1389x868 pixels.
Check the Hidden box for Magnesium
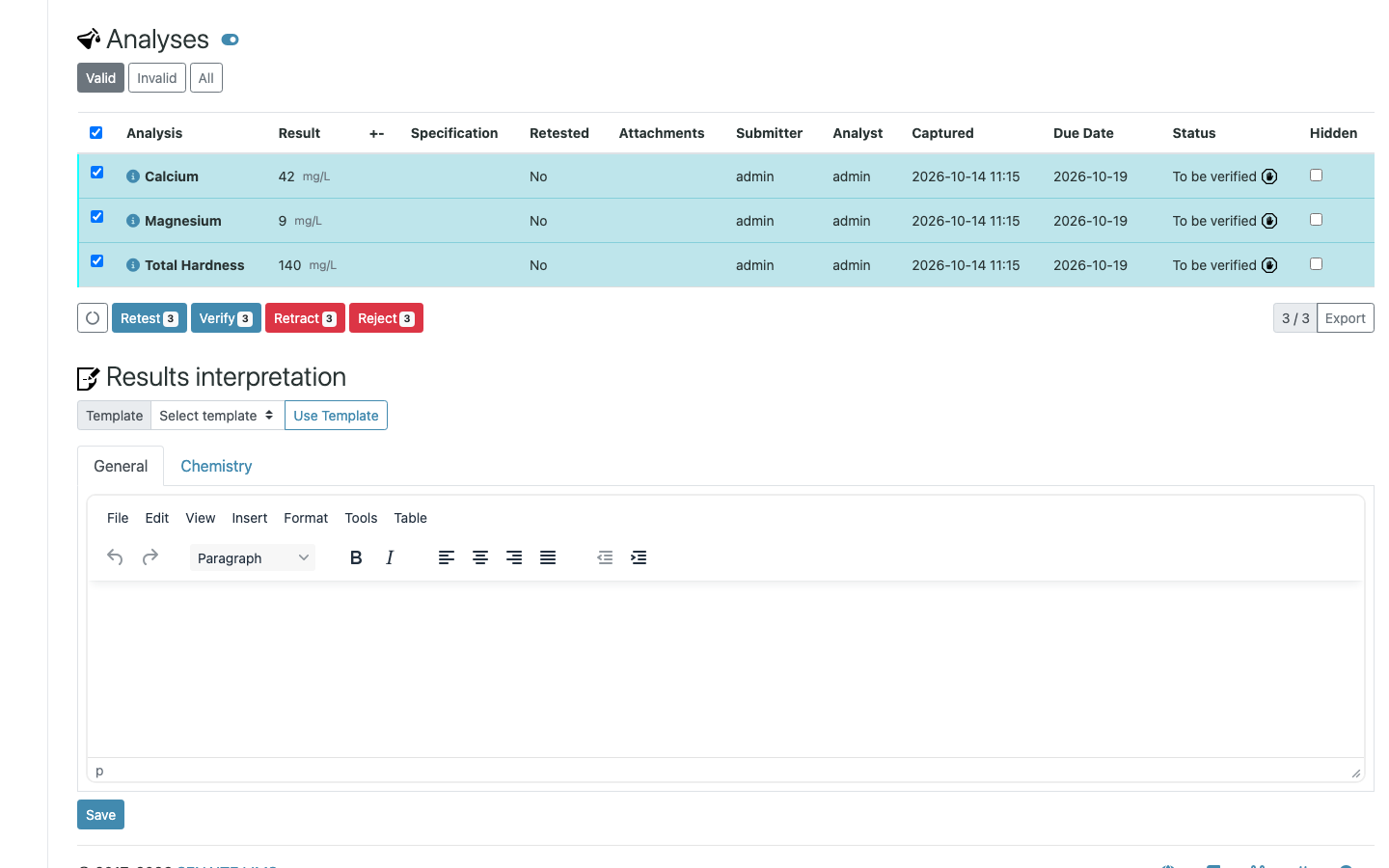tap(1316, 220)
